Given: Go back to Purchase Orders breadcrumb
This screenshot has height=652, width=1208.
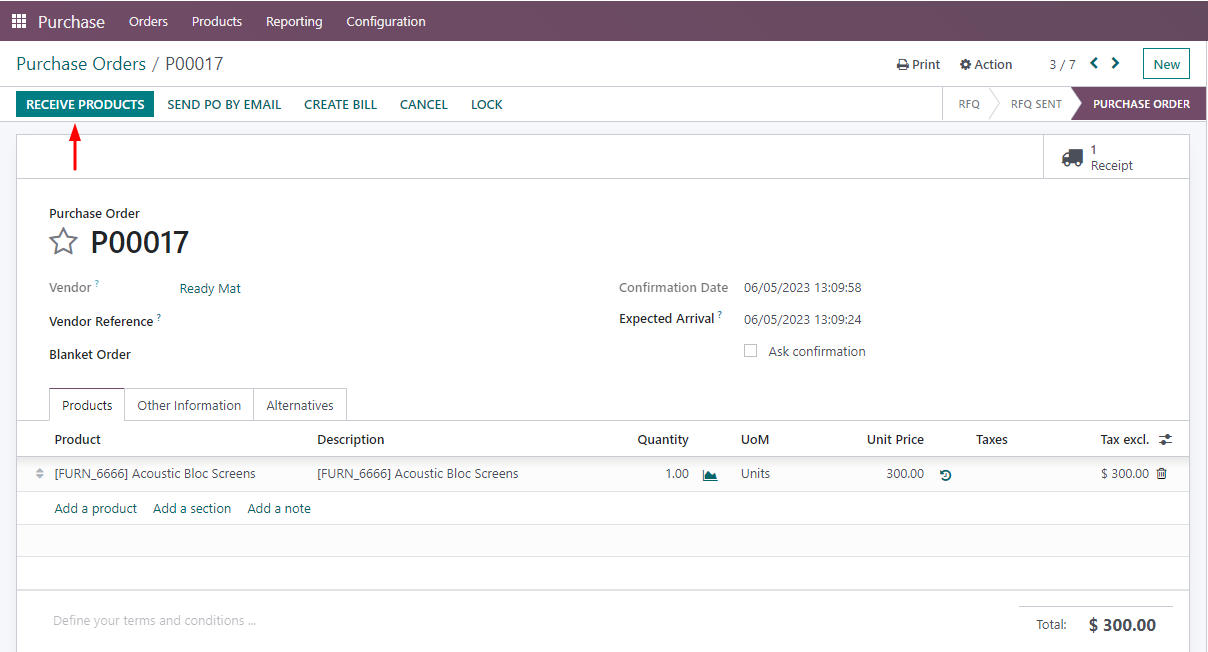Looking at the screenshot, I should pos(81,64).
